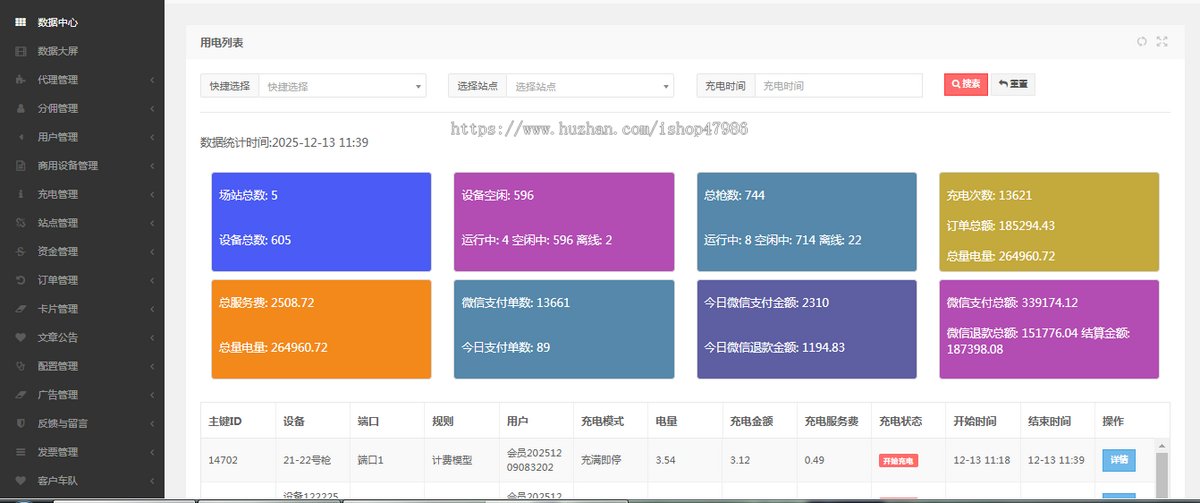Open 资金管理 menu label
This screenshot has height=503, width=1200.
[x=57, y=251]
